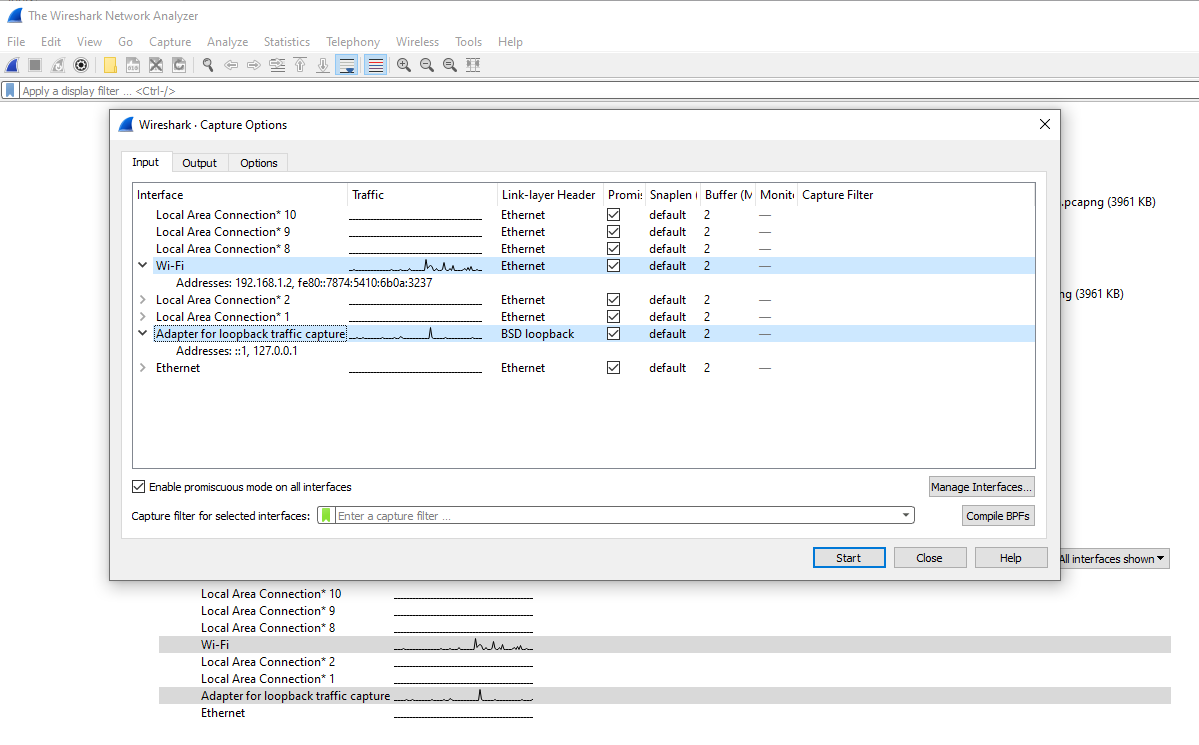
Task: Toggle auto scroll during live capture icon
Action: [347, 65]
